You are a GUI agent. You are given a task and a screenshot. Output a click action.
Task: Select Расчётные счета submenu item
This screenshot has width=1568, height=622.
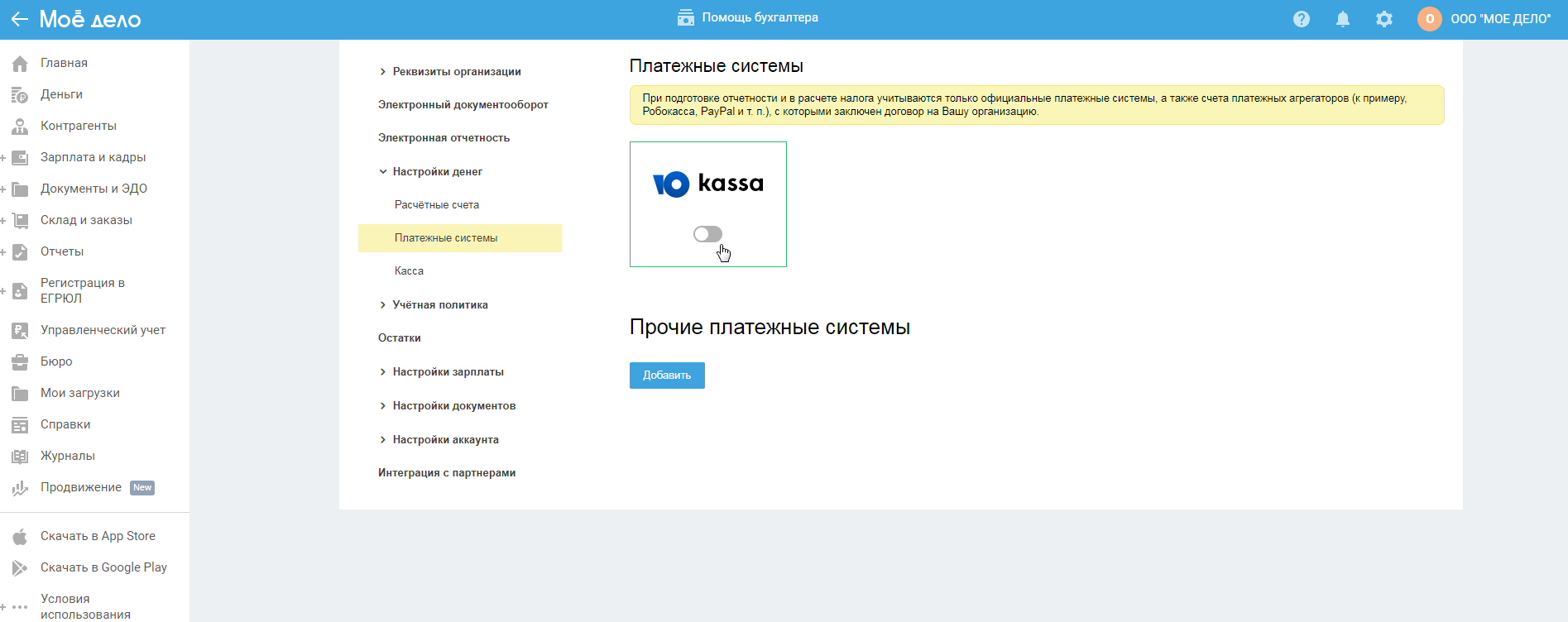click(437, 205)
